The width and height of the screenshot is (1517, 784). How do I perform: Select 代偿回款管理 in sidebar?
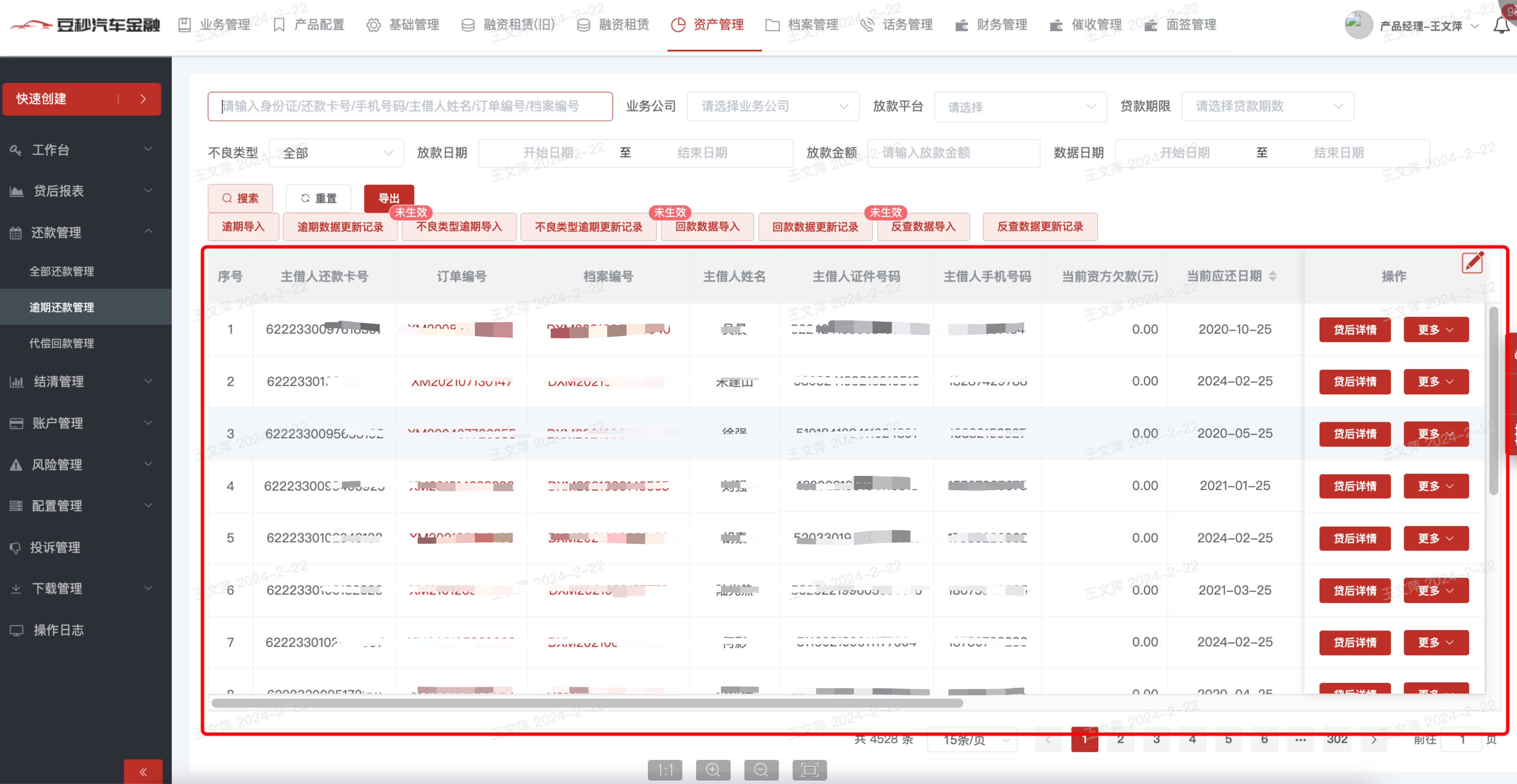(x=62, y=343)
